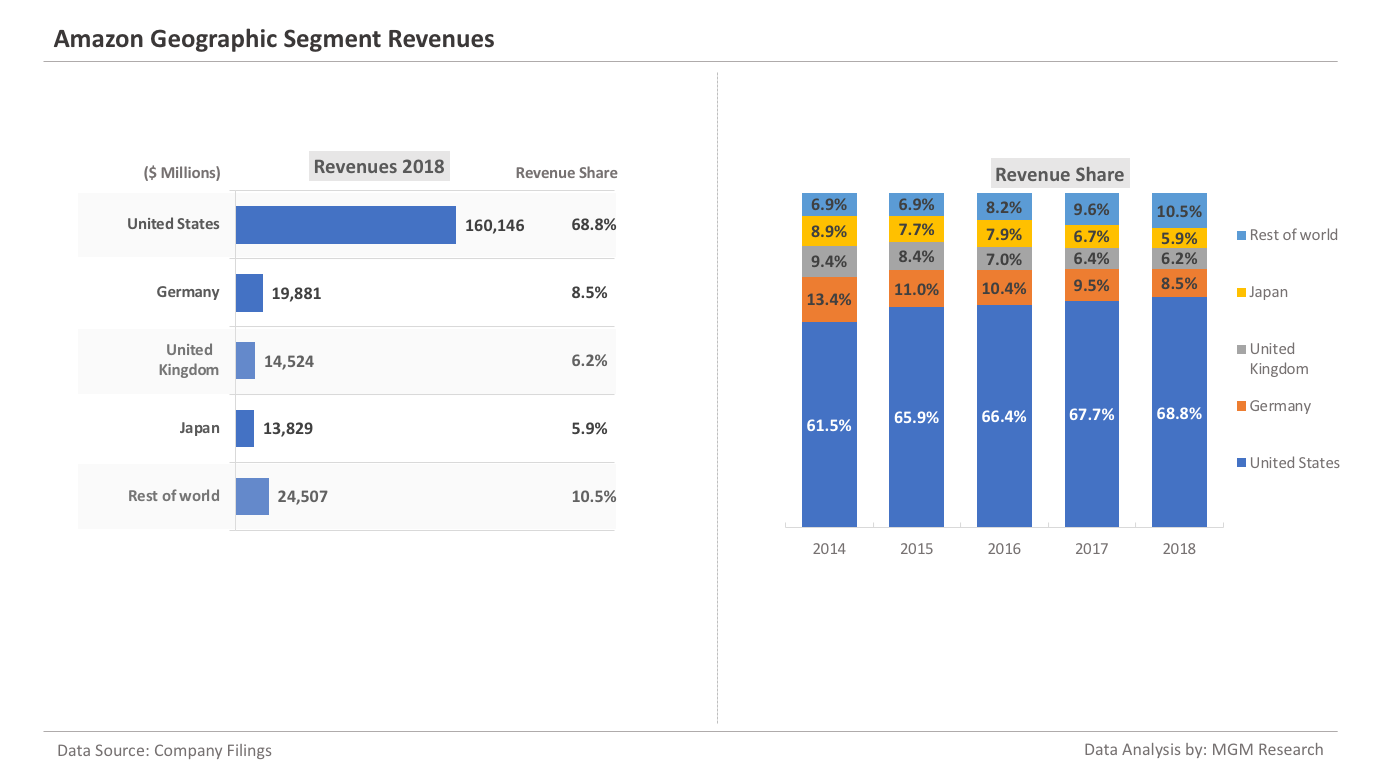Click the 2014 axis label

(x=829, y=548)
